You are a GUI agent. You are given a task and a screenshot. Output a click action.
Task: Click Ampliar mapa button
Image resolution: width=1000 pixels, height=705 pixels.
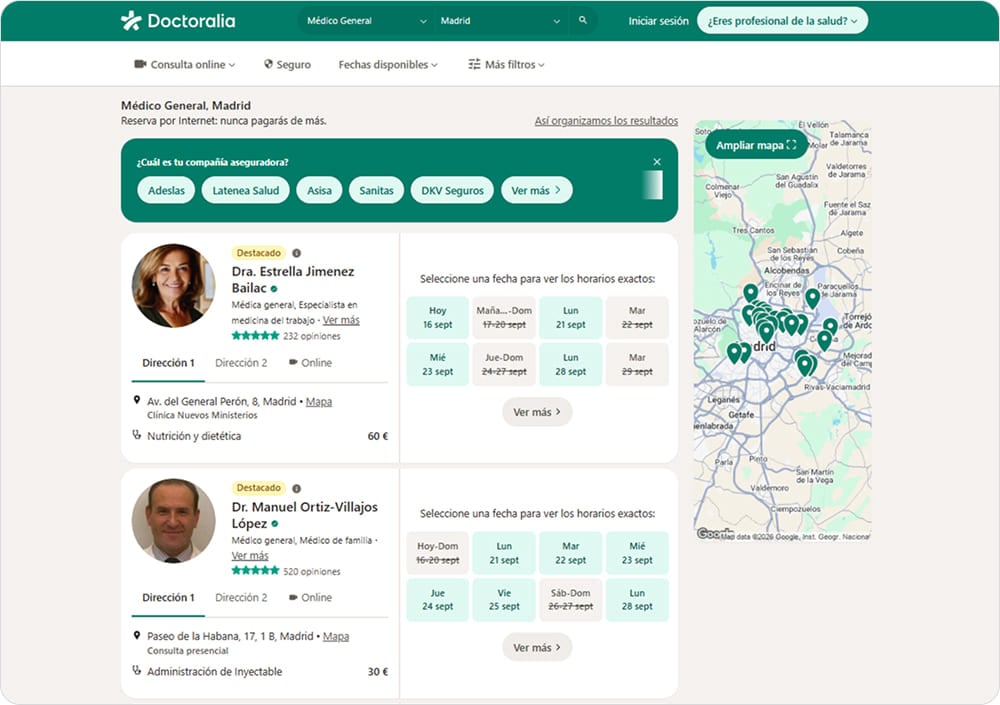756,145
